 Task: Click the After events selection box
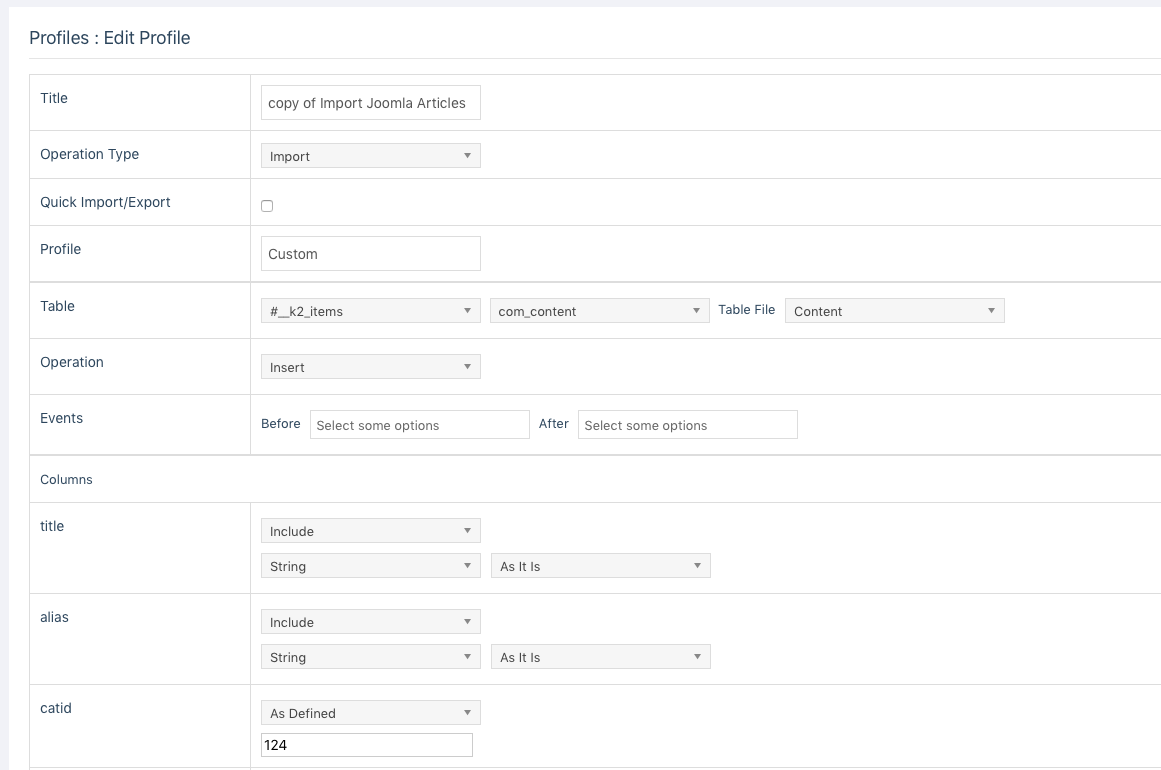click(x=687, y=425)
